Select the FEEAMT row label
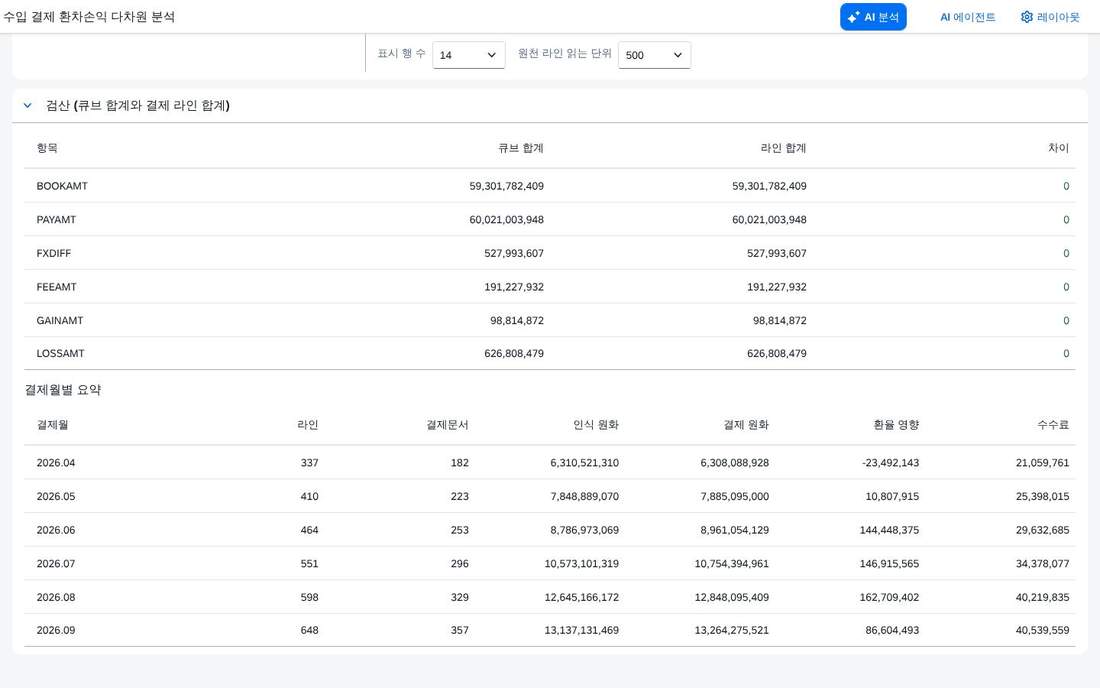The image size is (1100, 688). (56, 287)
